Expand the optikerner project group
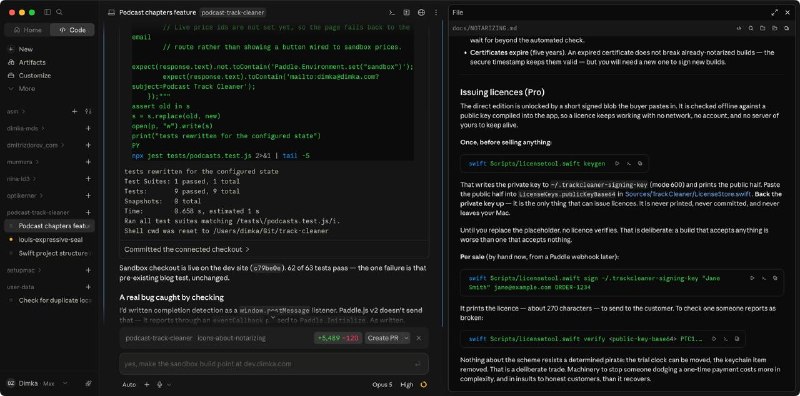This screenshot has height=396, width=800. 24,195
